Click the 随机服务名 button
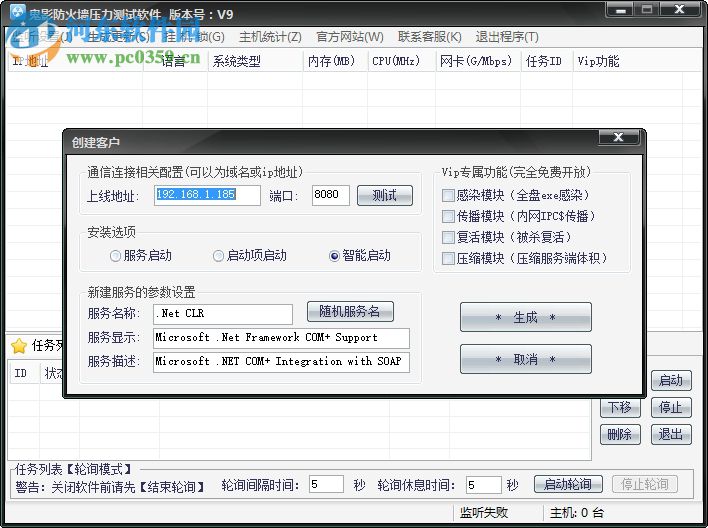The height and width of the screenshot is (528, 708). point(350,312)
